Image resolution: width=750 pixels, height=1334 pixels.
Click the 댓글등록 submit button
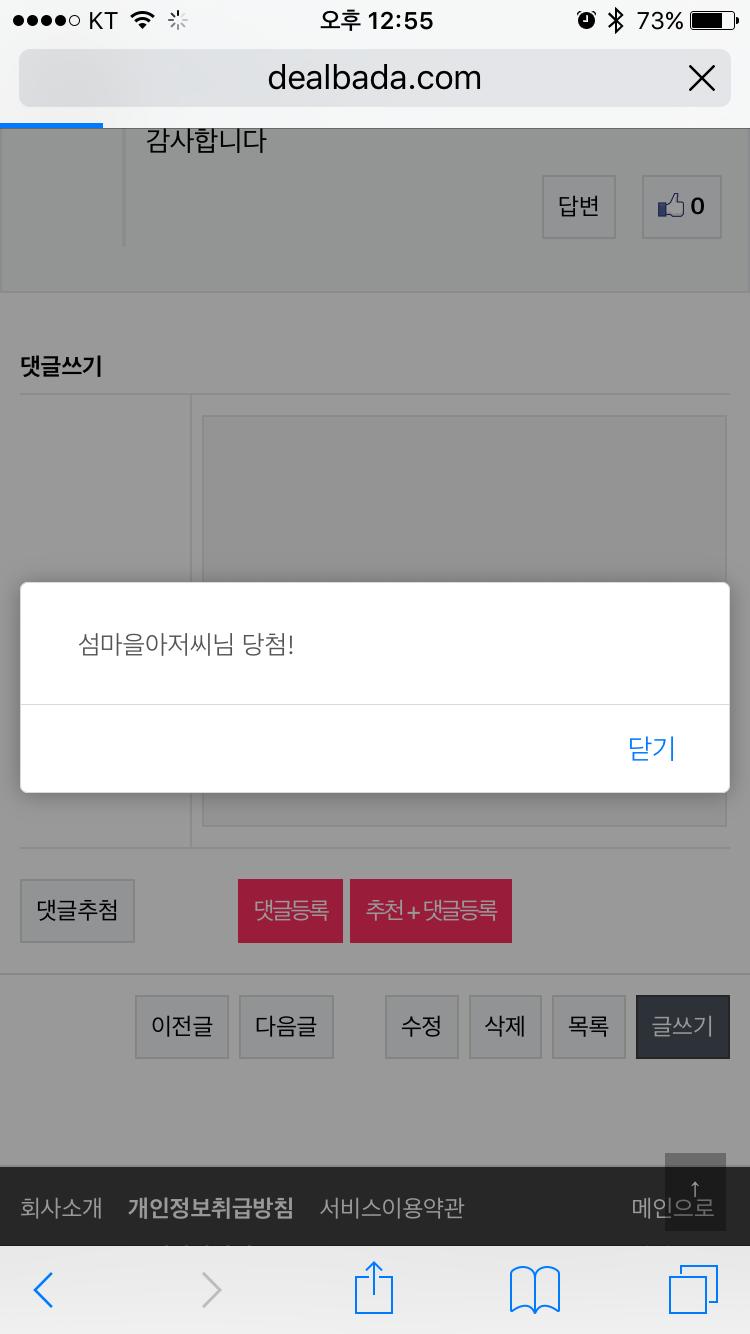click(290, 911)
